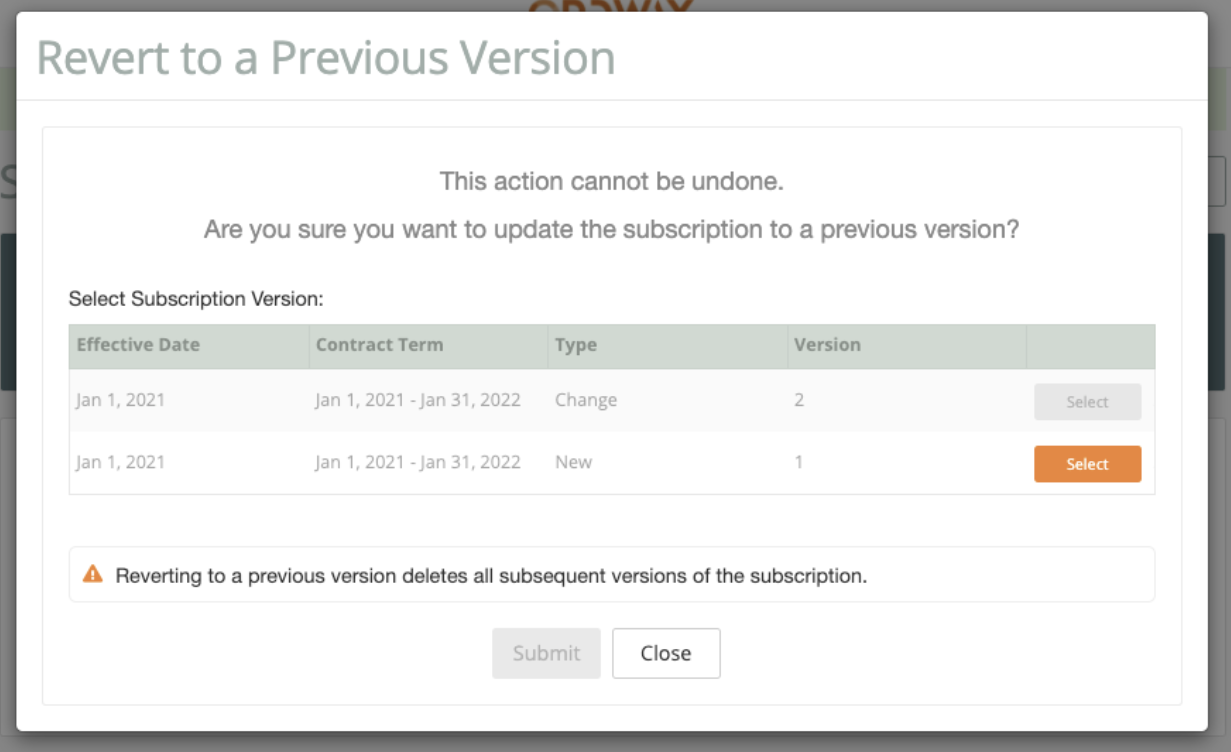Click the Effective Date column header
The height and width of the screenshot is (752, 1231).
pos(138,344)
